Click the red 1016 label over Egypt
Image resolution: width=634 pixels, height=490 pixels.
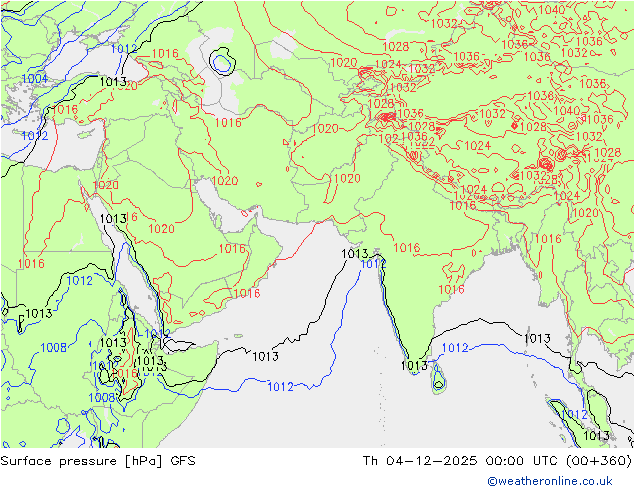[x=31, y=264]
